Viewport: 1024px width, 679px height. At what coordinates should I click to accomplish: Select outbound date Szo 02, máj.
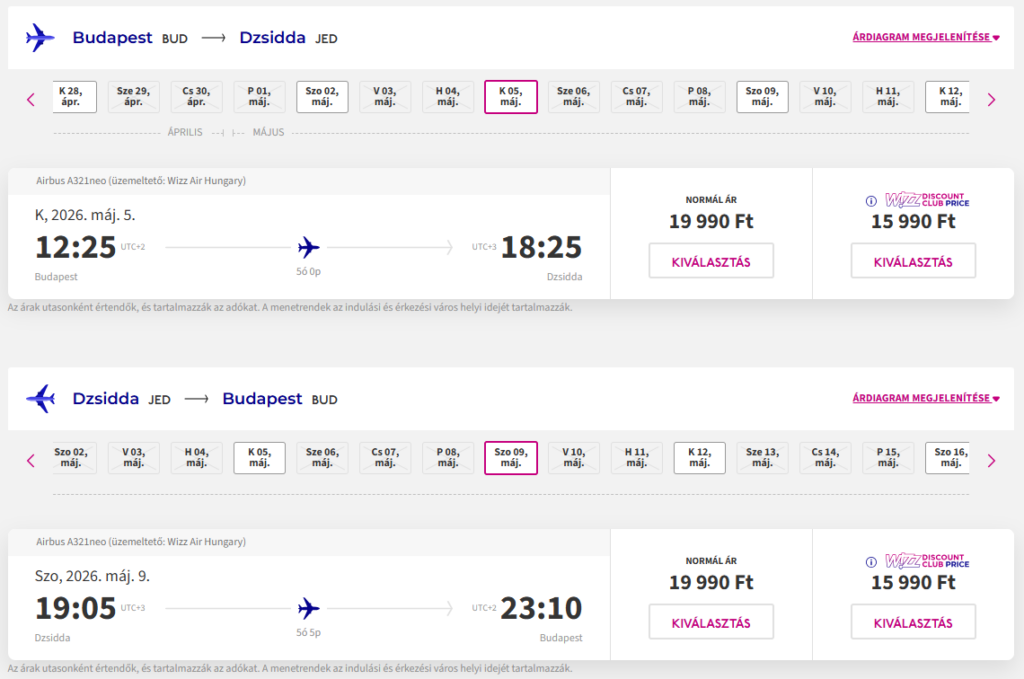coord(322,97)
